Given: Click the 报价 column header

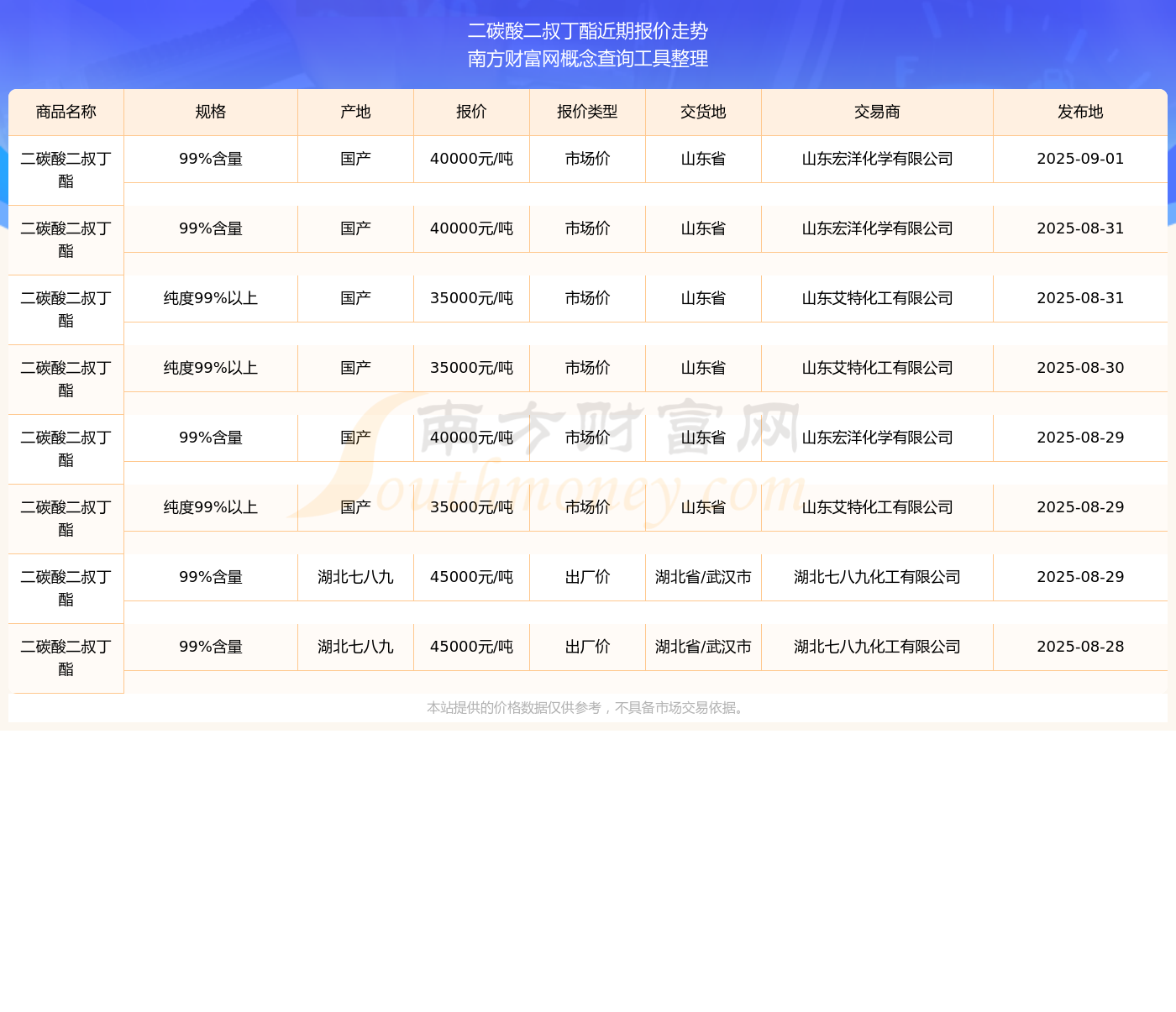Looking at the screenshot, I should click(x=472, y=112).
